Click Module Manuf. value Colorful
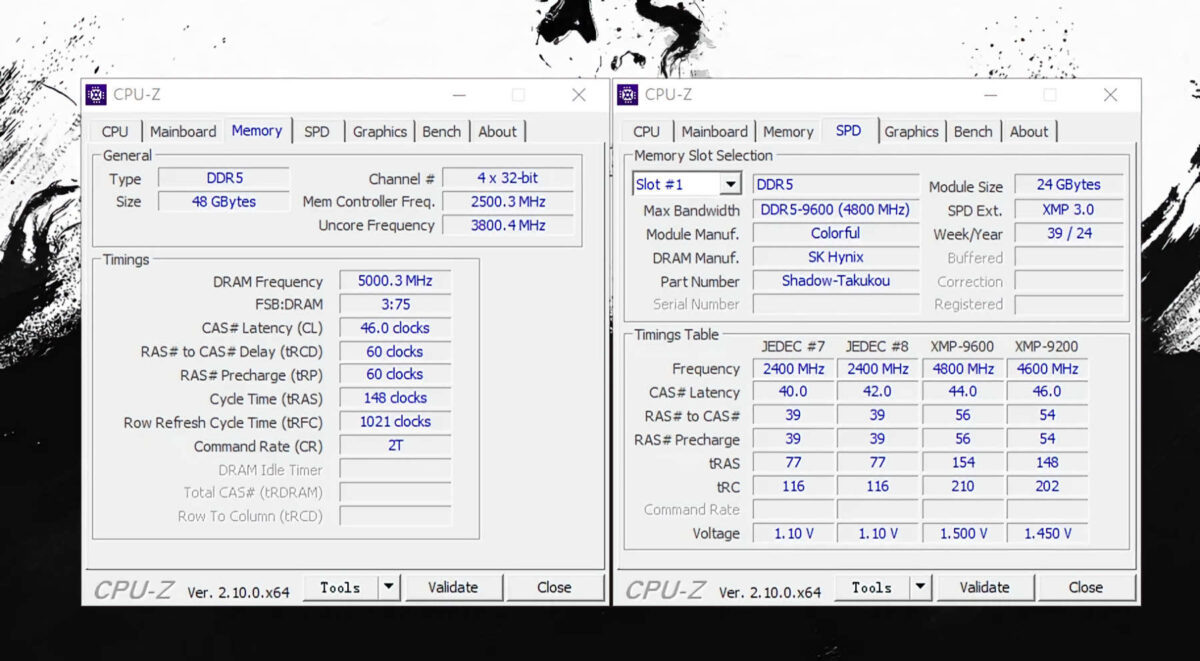This screenshot has height=661, width=1200. (835, 233)
